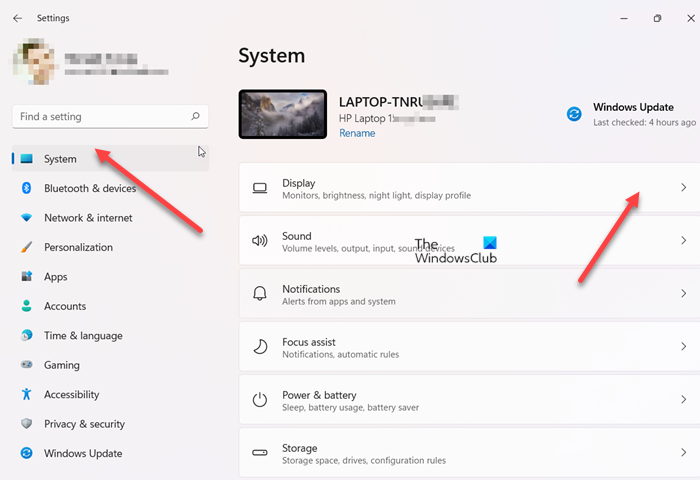
Task: Click the Display laptop icon
Action: 260,188
